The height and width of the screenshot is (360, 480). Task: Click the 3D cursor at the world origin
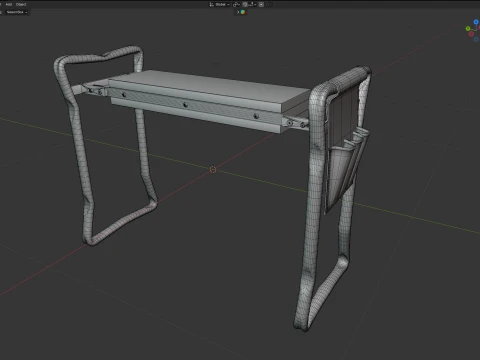pos(213,170)
